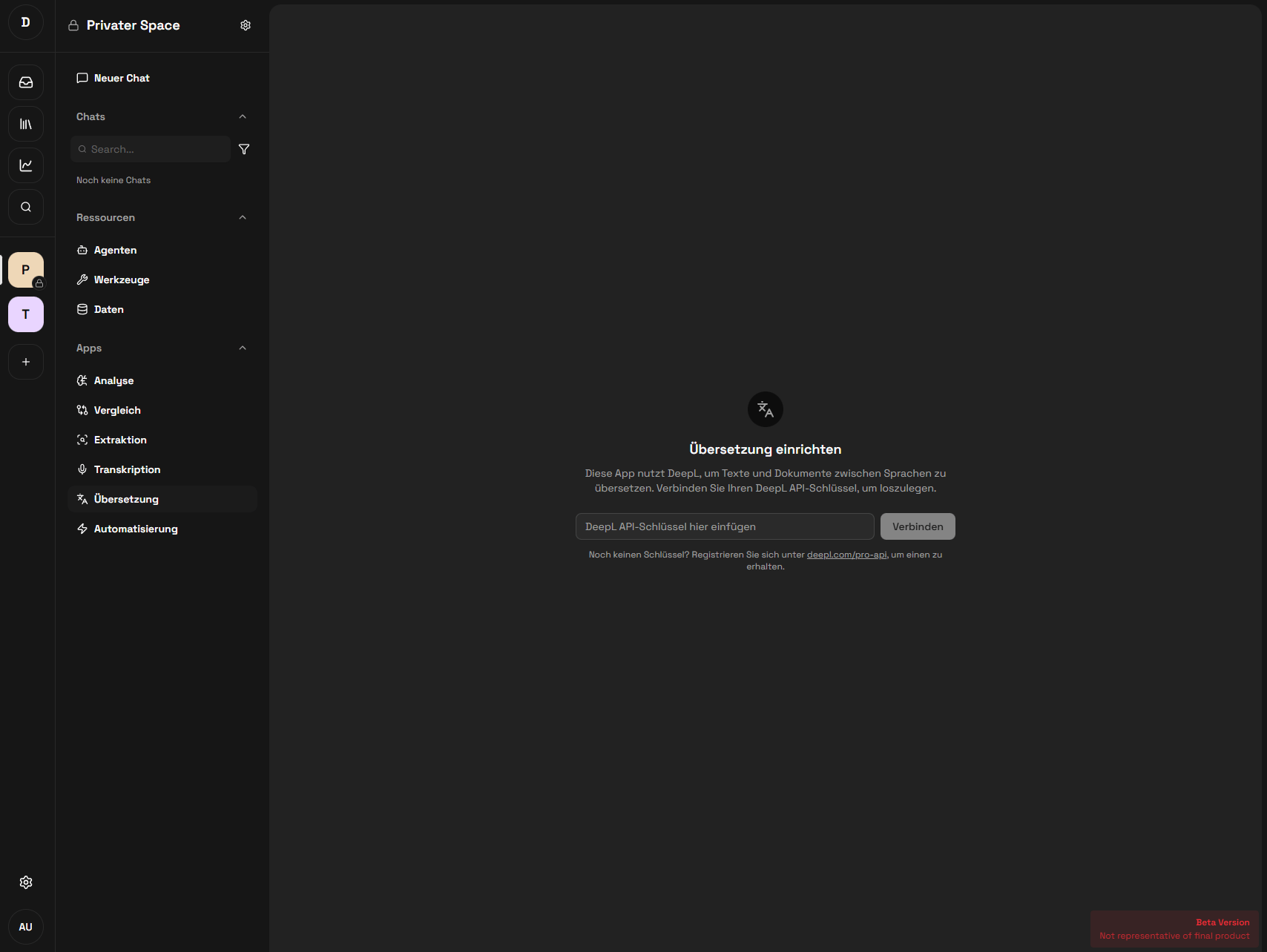
Task: Open Daten resource
Action: [x=162, y=309]
